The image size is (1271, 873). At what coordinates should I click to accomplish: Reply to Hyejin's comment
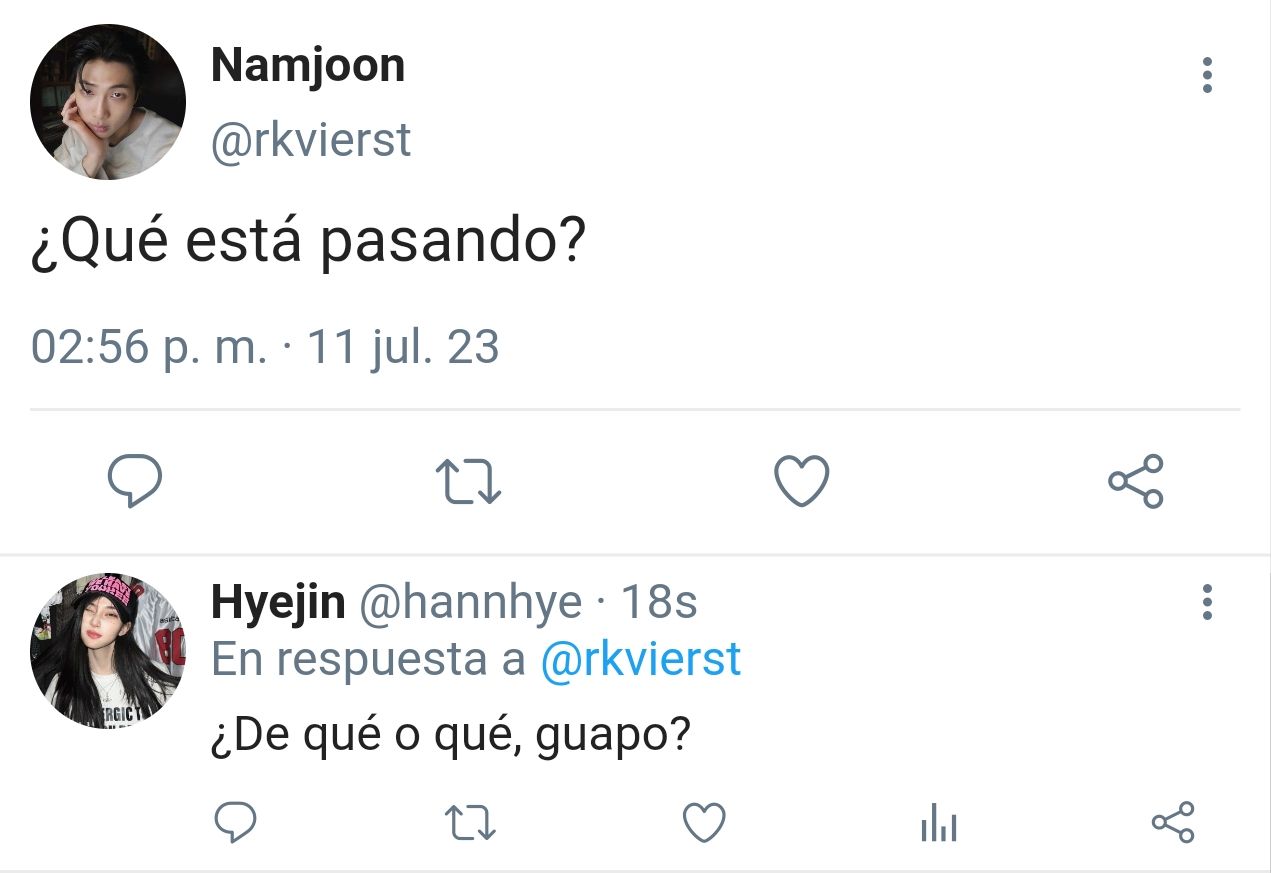237,823
